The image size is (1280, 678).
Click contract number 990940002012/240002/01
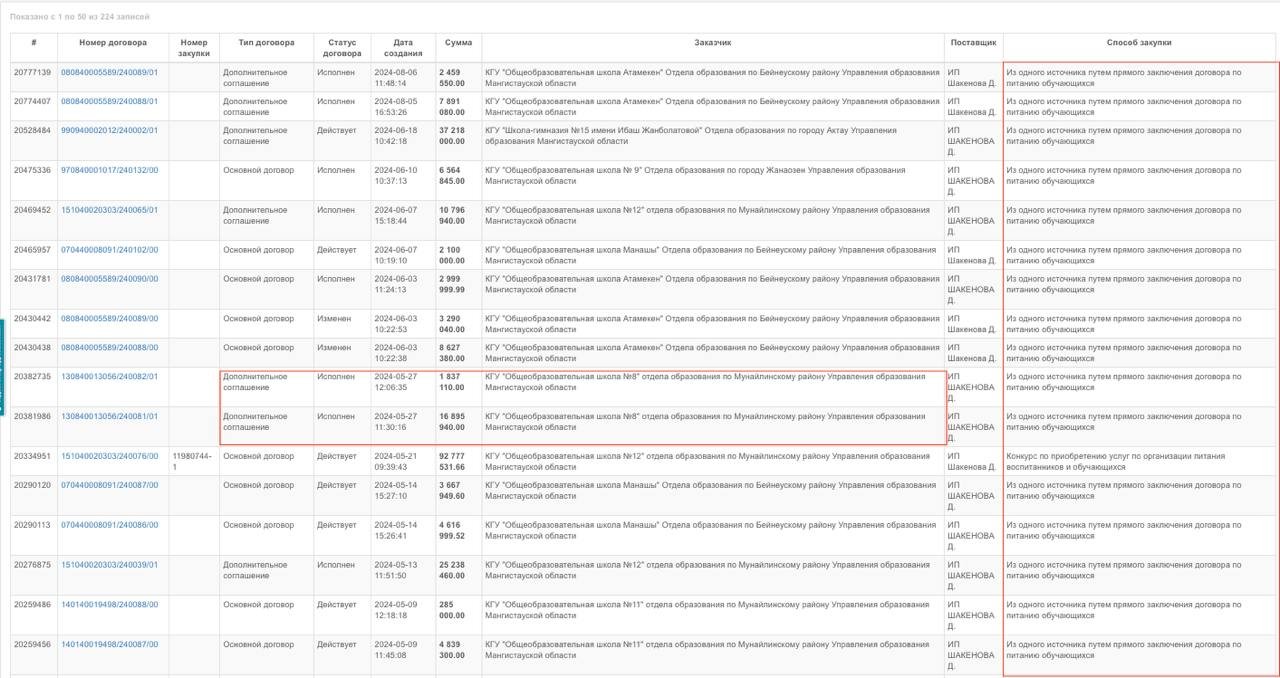[109, 130]
